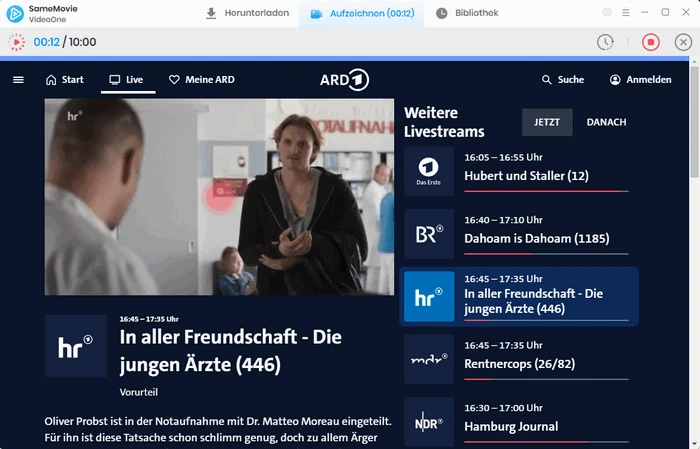
Task: Select the hr channel logo in livestream list
Action: tap(429, 296)
